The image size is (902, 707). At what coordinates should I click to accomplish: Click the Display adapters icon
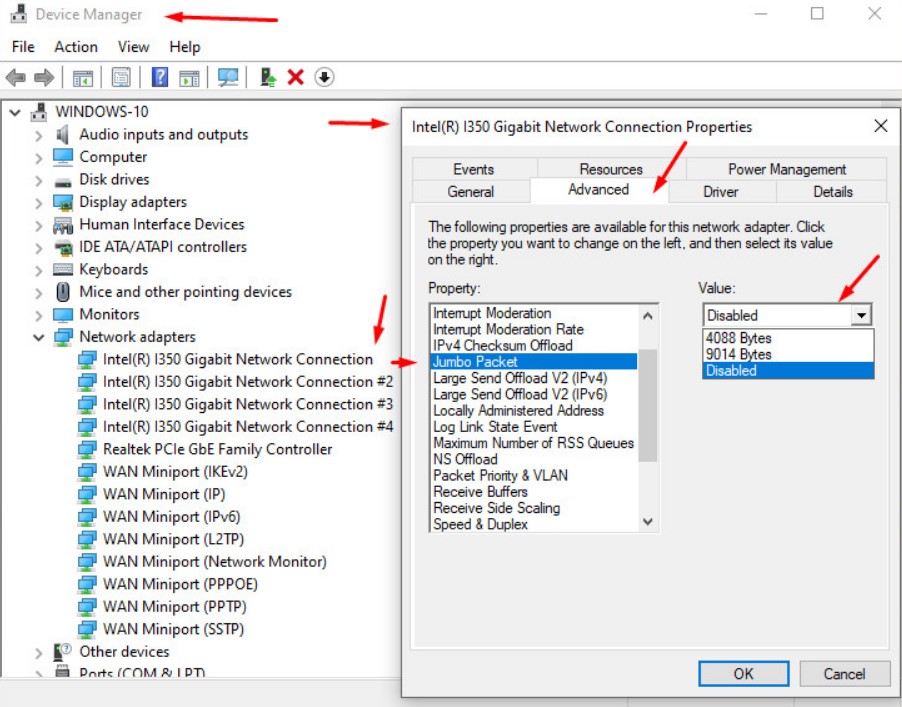(x=63, y=202)
